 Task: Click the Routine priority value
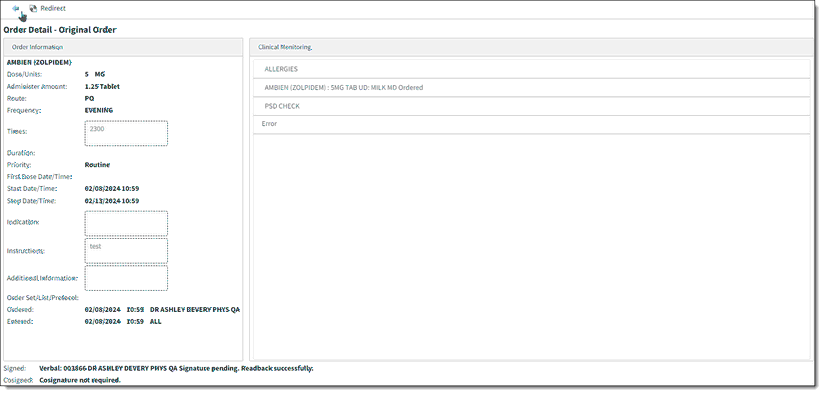click(x=97, y=165)
